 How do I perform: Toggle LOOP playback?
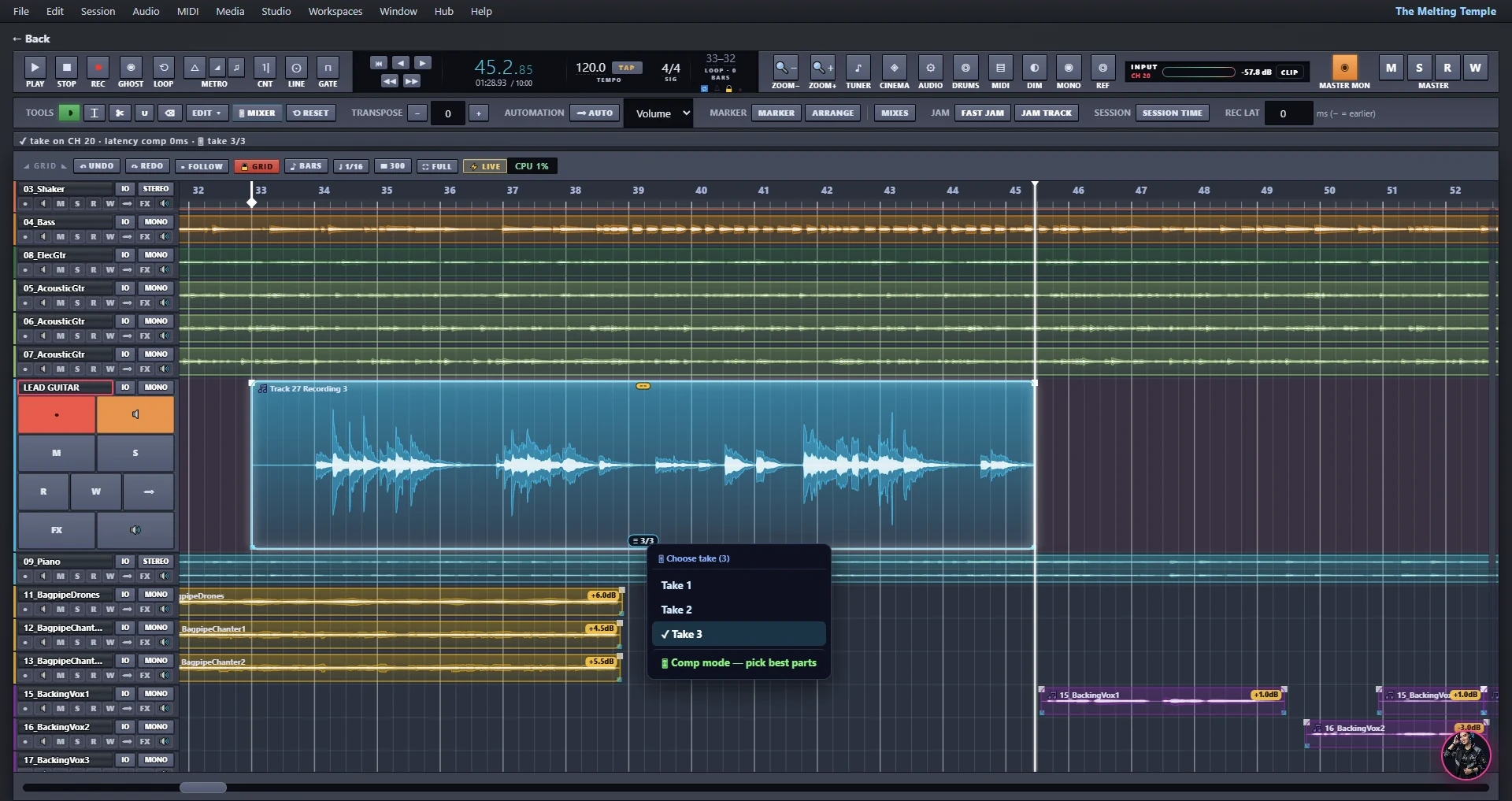[163, 68]
